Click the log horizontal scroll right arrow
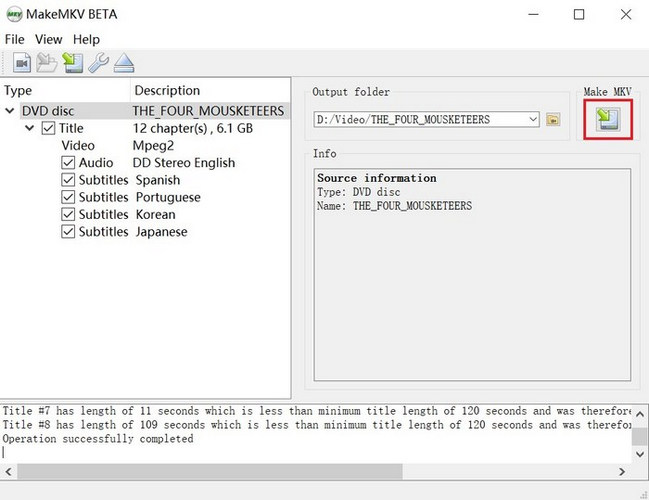 (x=622, y=471)
